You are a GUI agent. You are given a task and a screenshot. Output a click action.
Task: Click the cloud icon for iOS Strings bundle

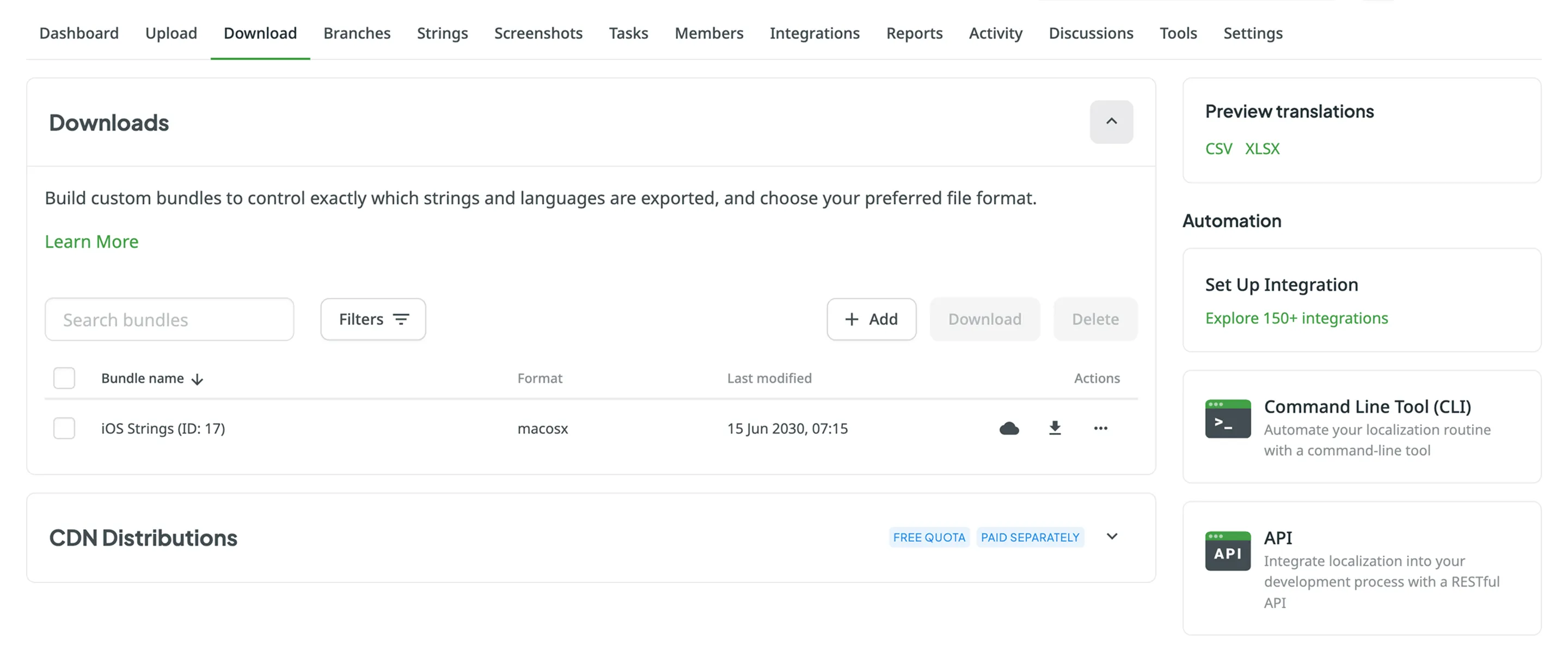[x=1009, y=428]
